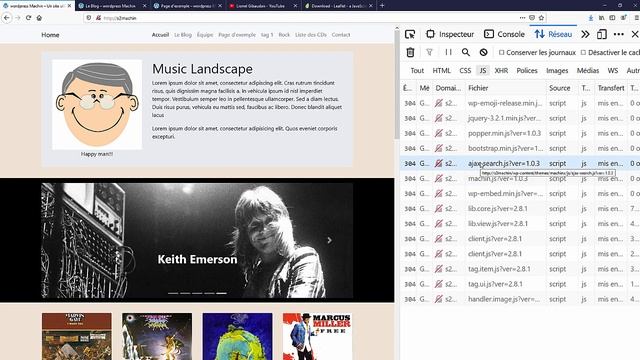Toggle the Images request filter

point(557,71)
